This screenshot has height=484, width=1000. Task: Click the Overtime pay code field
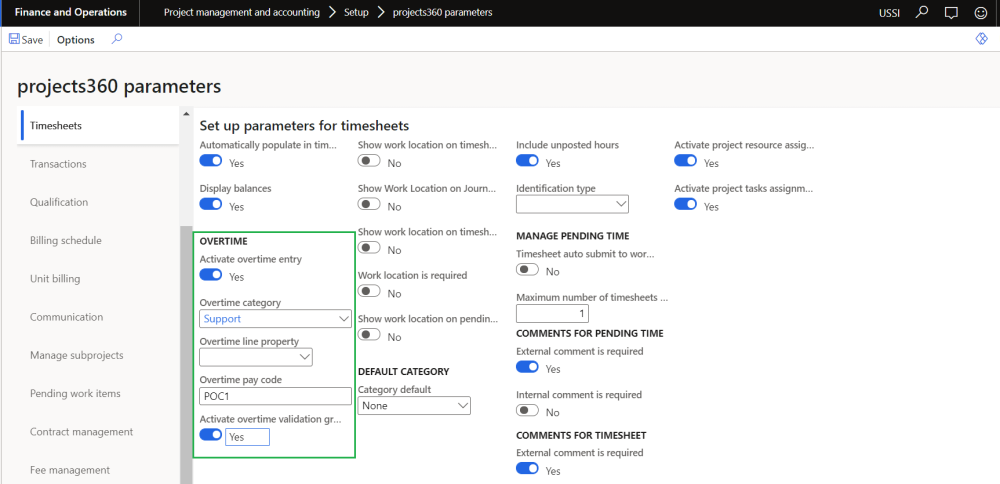pos(275,396)
